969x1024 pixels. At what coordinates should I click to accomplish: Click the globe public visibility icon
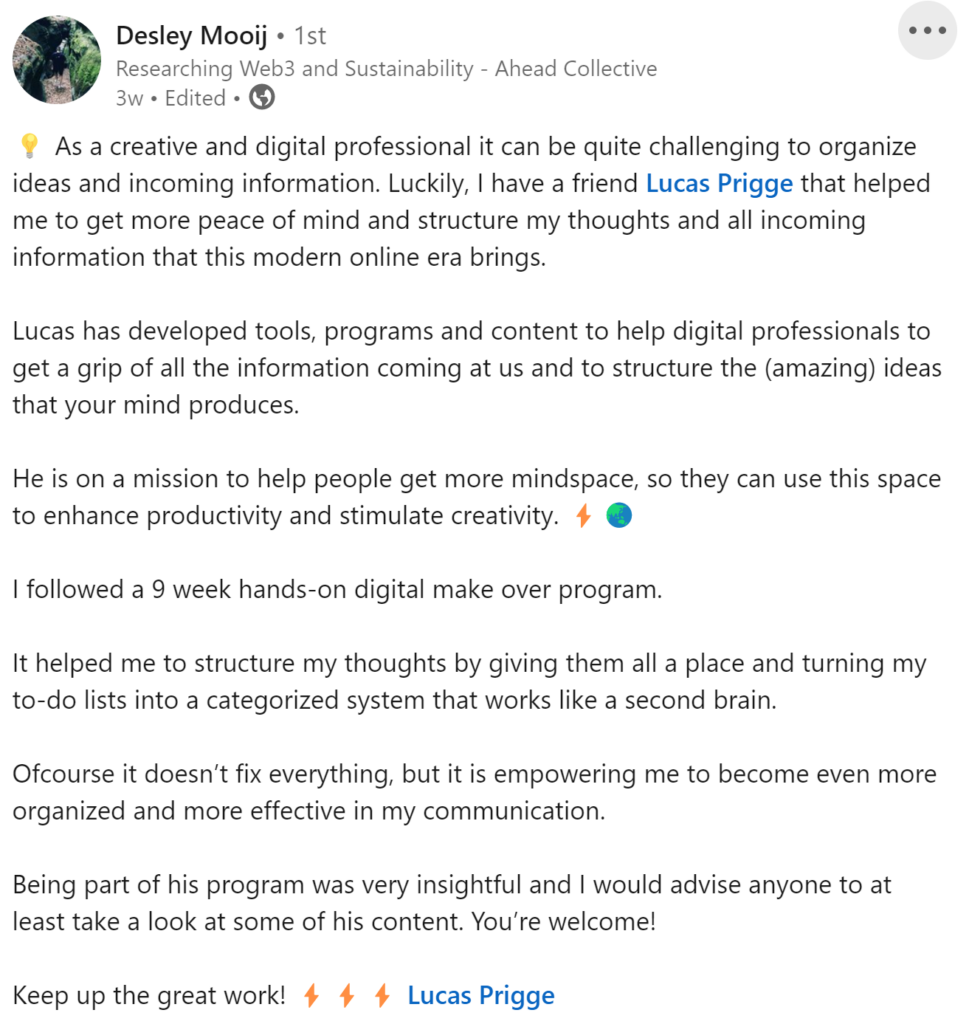(262, 98)
